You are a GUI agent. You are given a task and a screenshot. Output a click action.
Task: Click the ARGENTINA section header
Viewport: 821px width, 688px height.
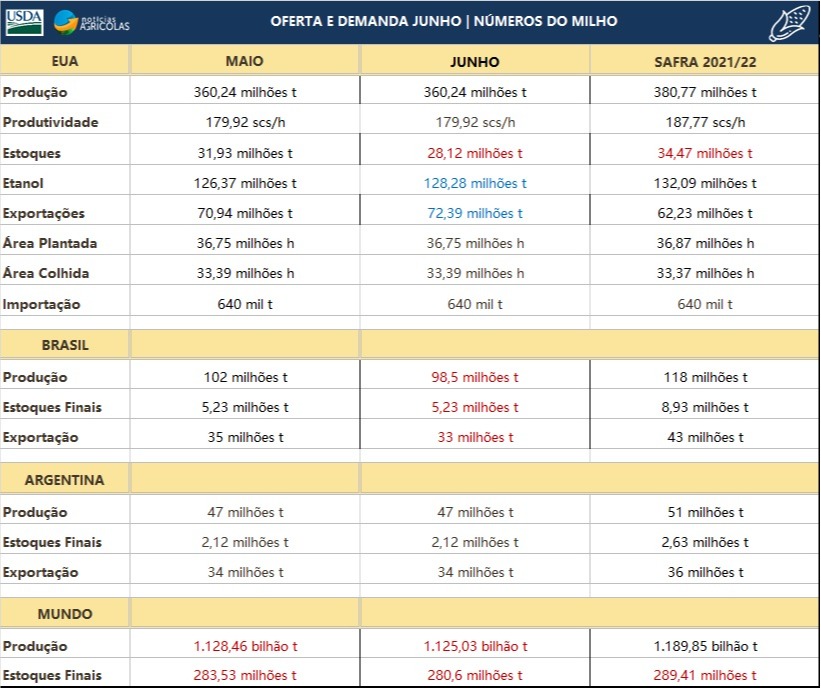point(65,480)
